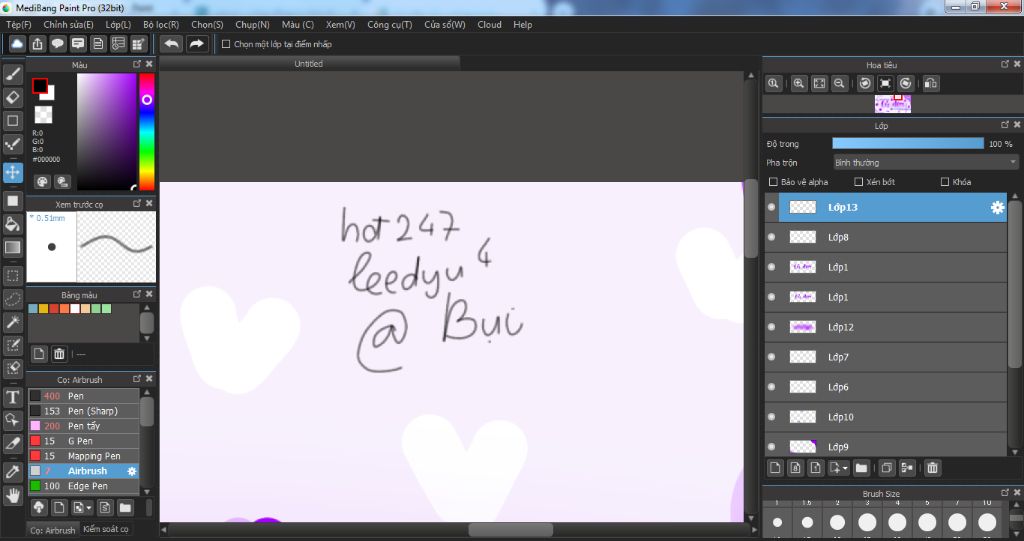Click the black foreground color swatch
Image resolution: width=1024 pixels, height=541 pixels.
[40, 86]
